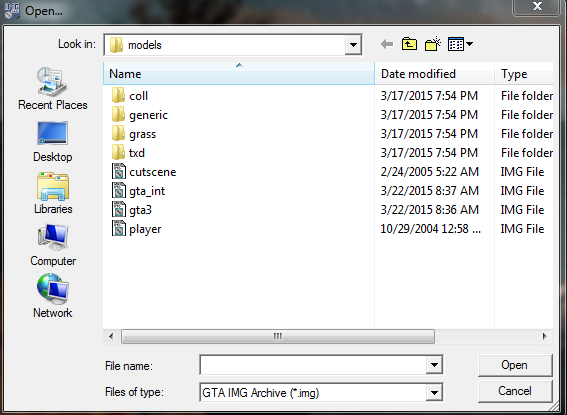Screen dimensions: 567x415
Task: Click the txd folder icon
Action: pyautogui.click(x=118, y=153)
